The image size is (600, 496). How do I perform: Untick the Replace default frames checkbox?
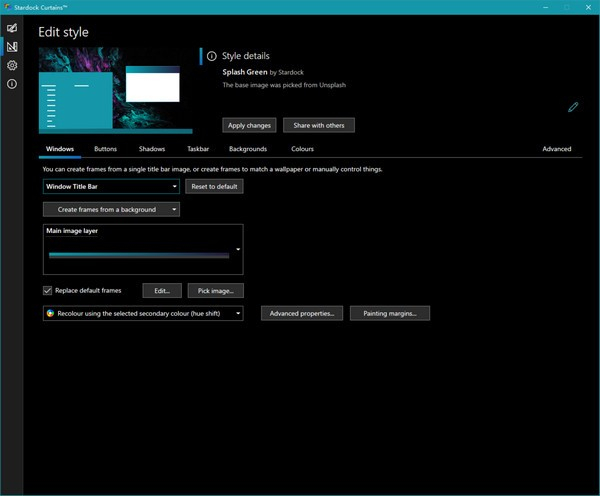tap(48, 290)
